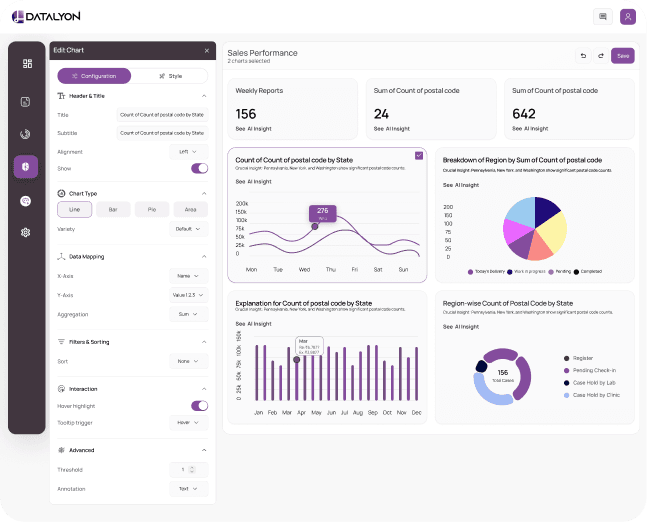Collapse the Header & Title section chevron

(204, 96)
